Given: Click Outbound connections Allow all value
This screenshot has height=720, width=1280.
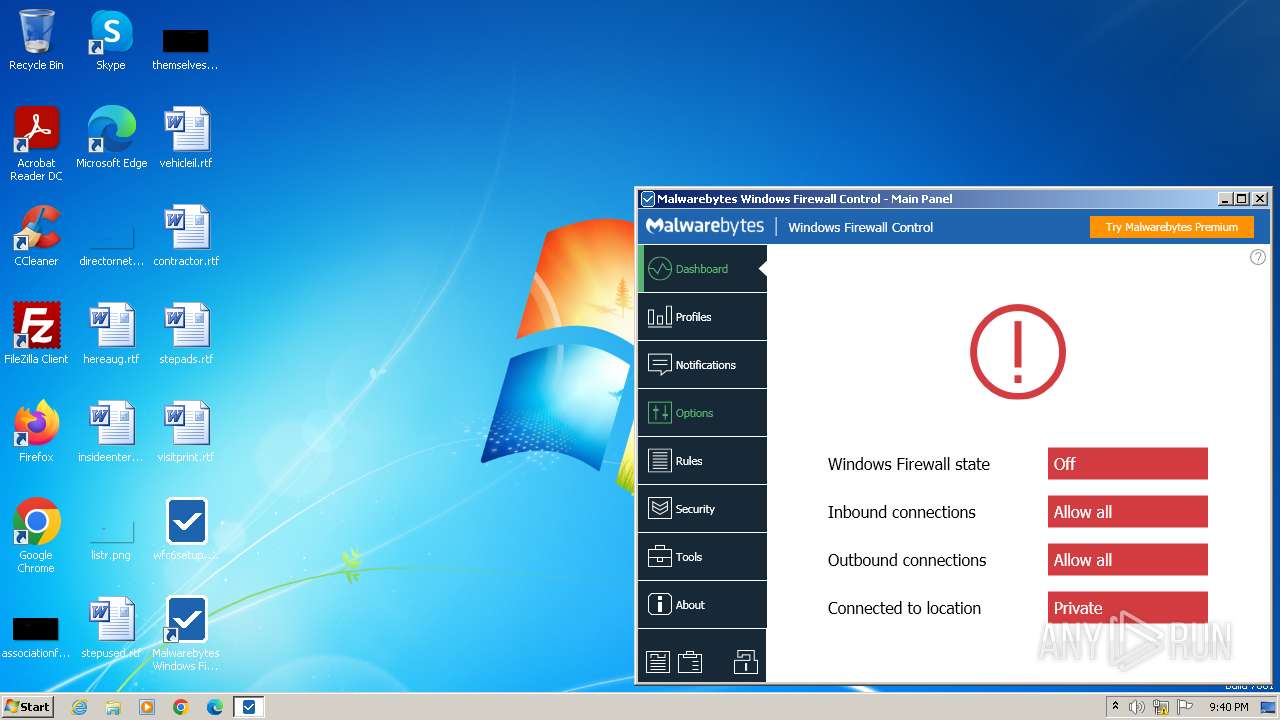Looking at the screenshot, I should tap(1128, 560).
